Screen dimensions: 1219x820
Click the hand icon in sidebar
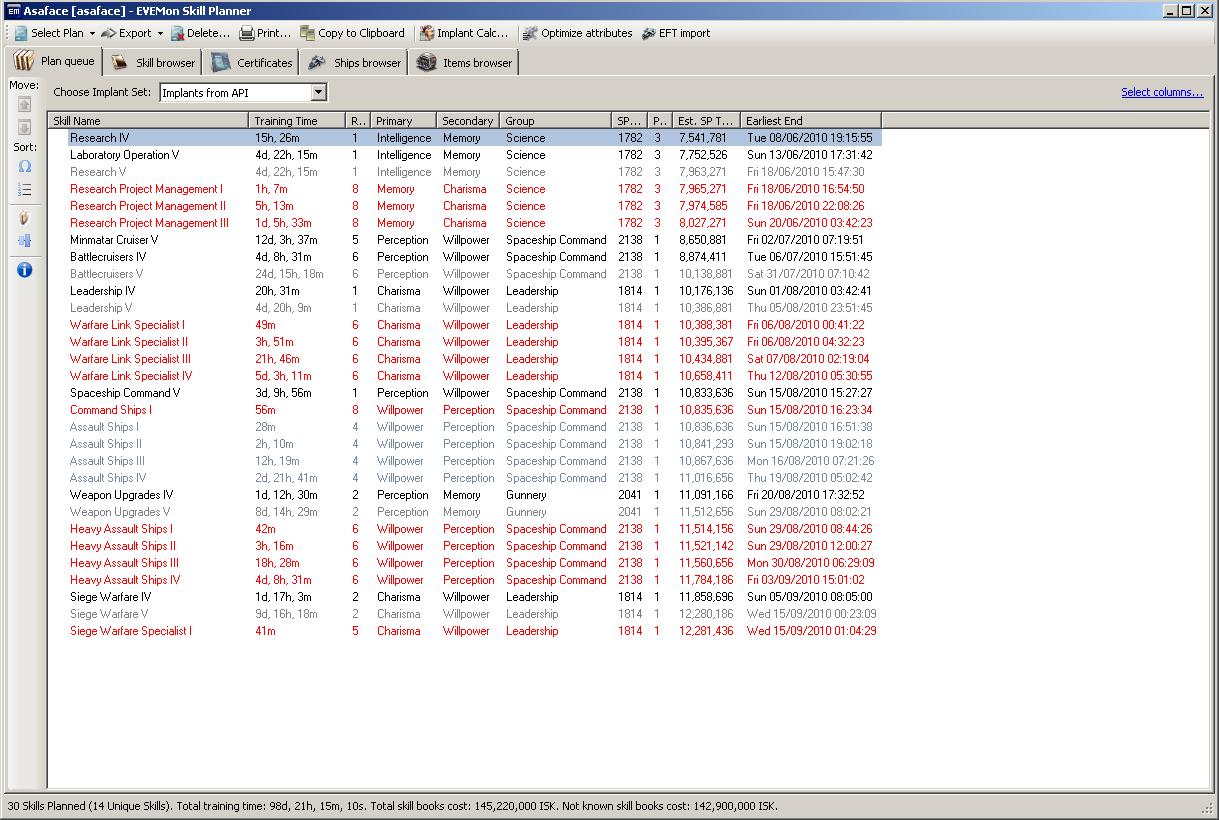point(25,218)
